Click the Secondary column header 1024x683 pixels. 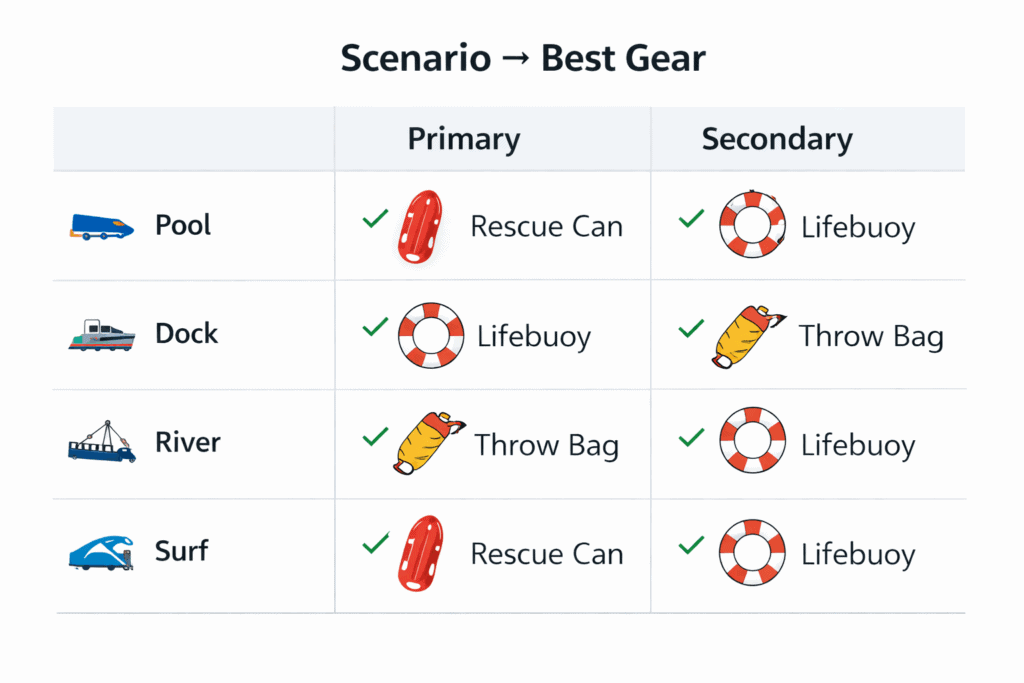[x=777, y=139]
